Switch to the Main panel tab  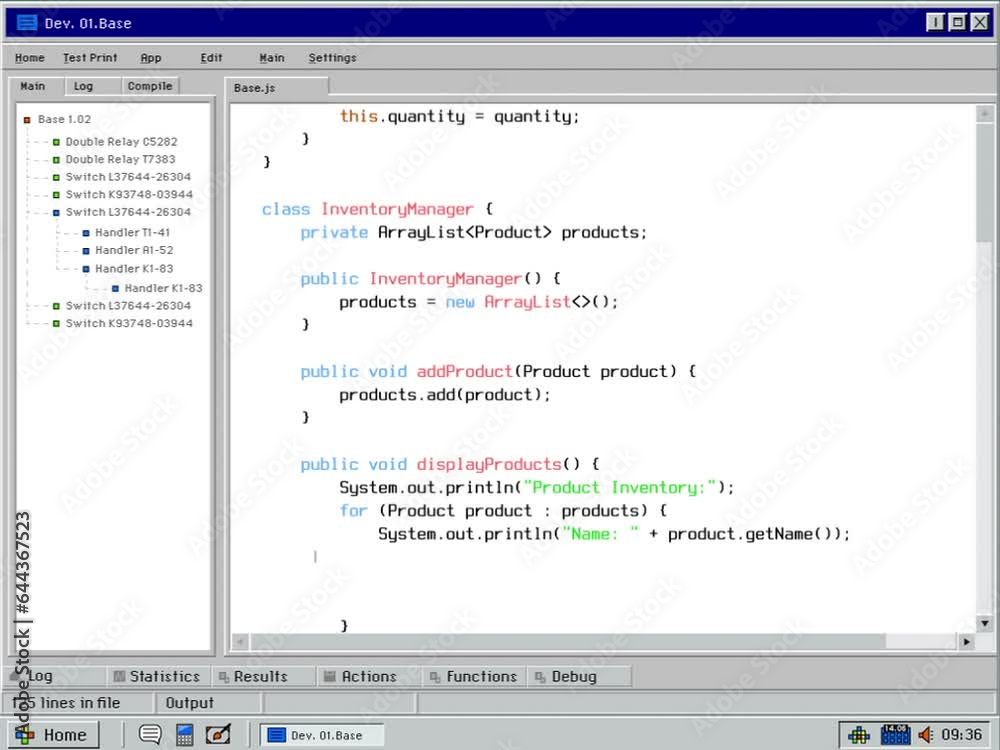(33, 86)
